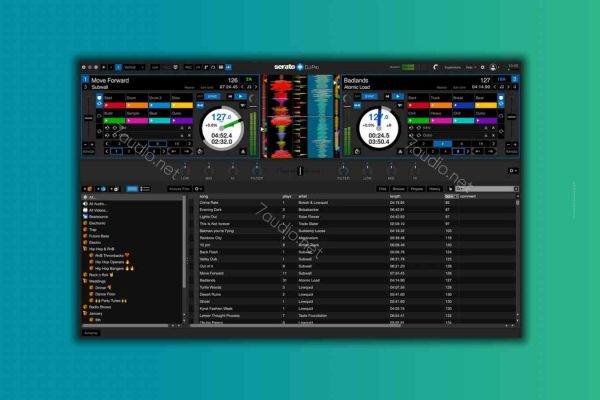Trigger the magenta hot cue on deck 1
600x400 pixels.
[x=137, y=121]
